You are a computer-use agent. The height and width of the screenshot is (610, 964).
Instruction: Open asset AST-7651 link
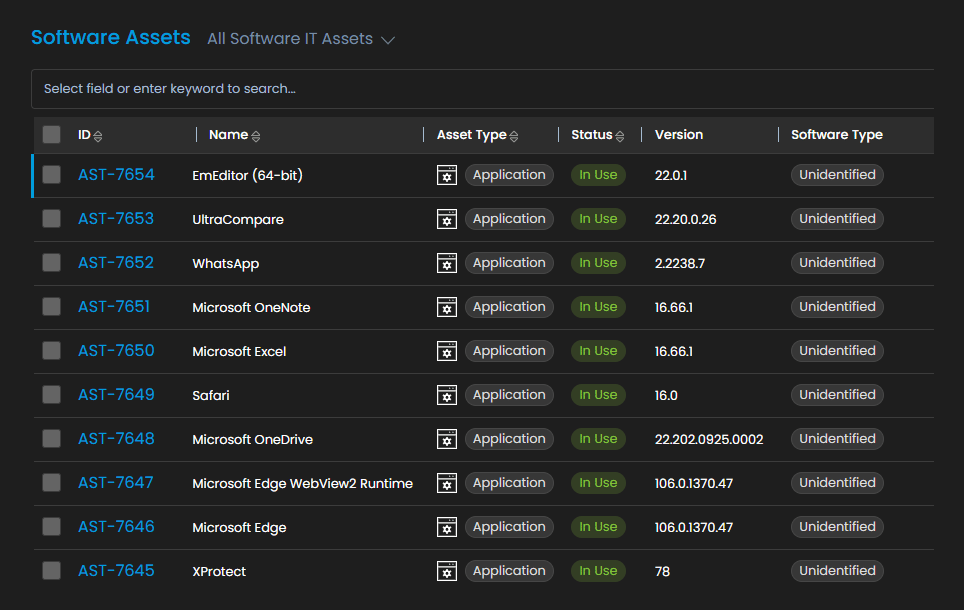(114, 306)
